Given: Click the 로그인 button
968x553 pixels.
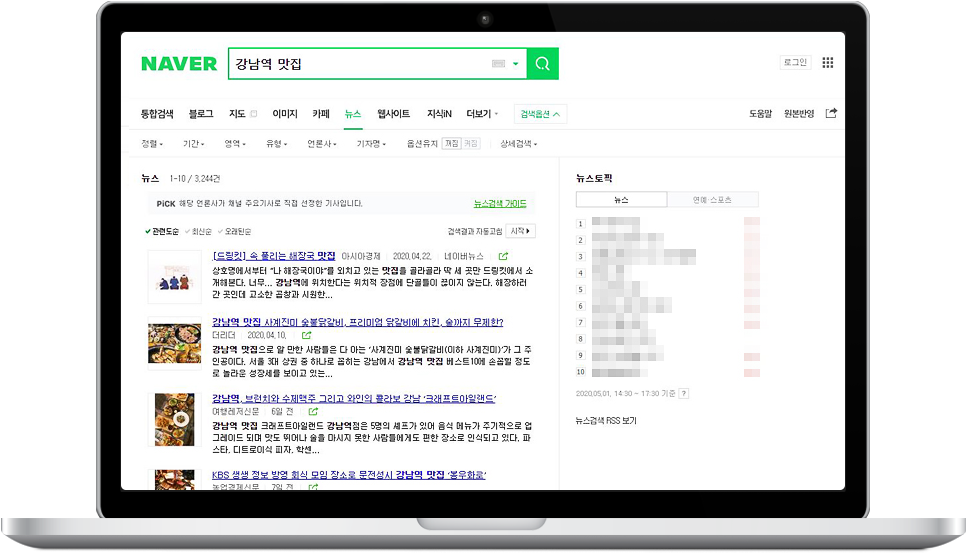Looking at the screenshot, I should tap(795, 62).
